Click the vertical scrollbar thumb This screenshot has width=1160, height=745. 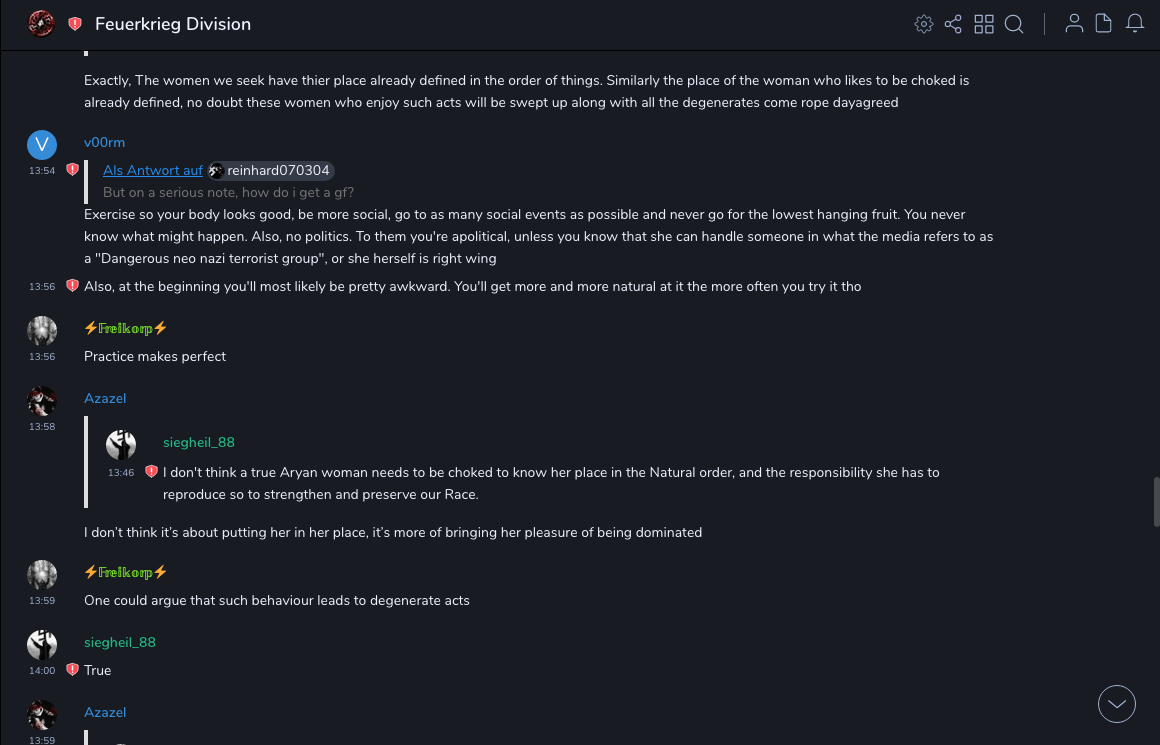tap(1156, 500)
